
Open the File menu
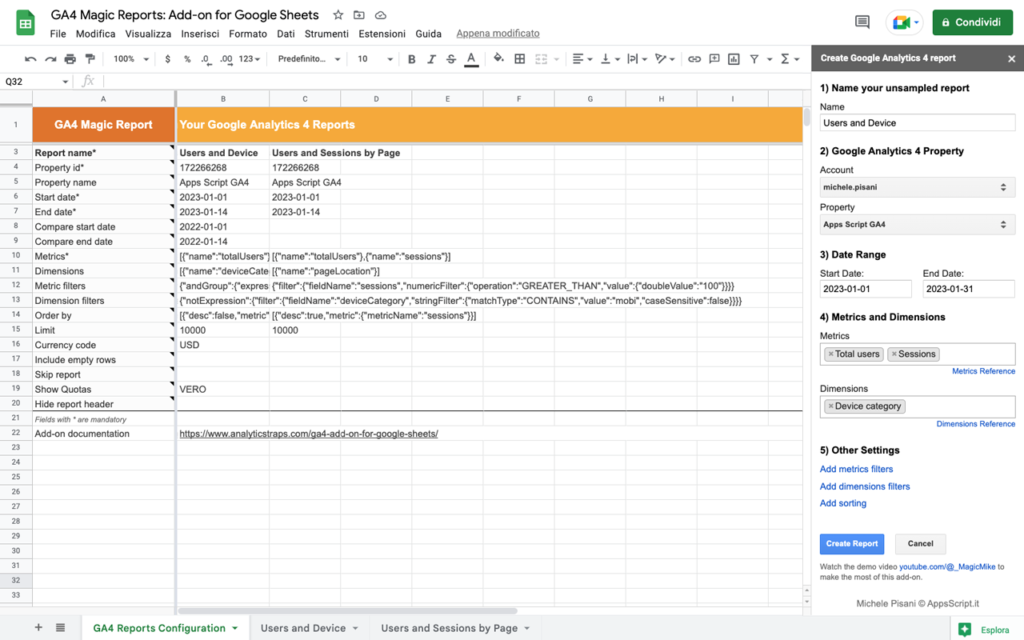[x=57, y=34]
